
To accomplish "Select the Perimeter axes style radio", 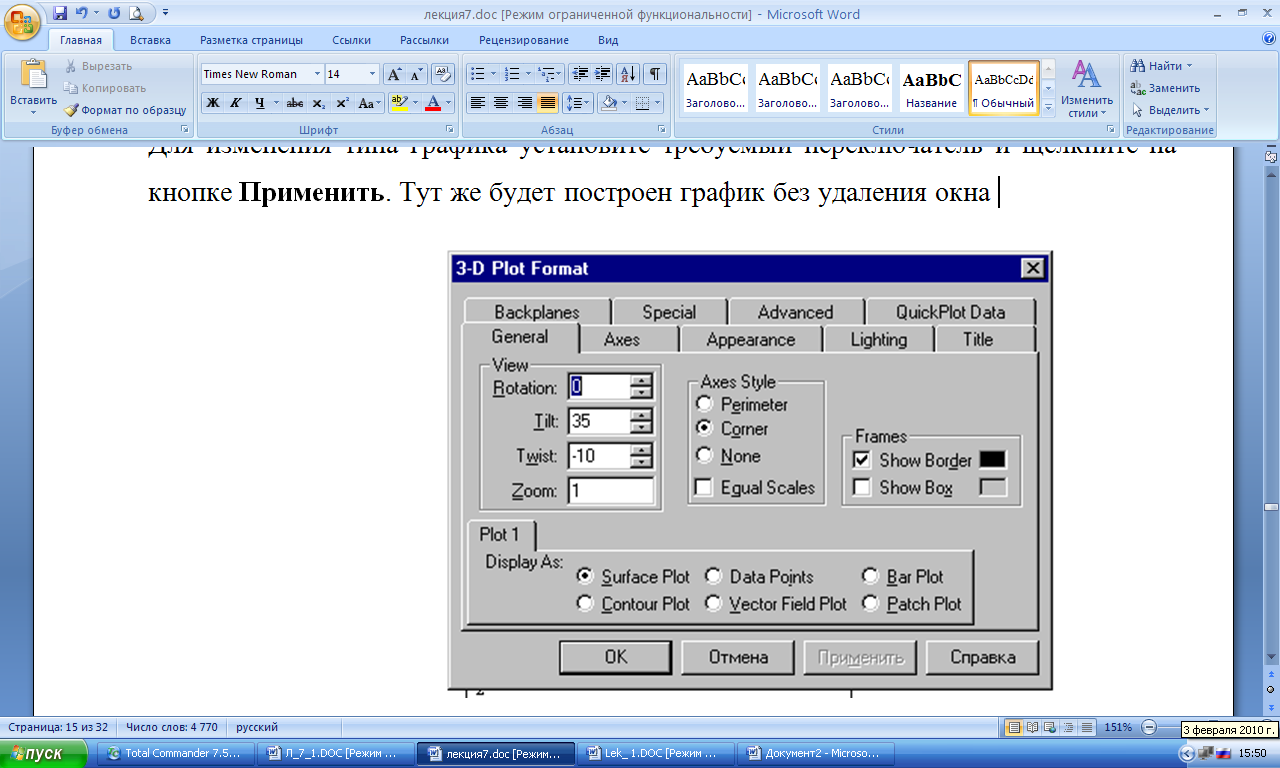I will tap(705, 404).
